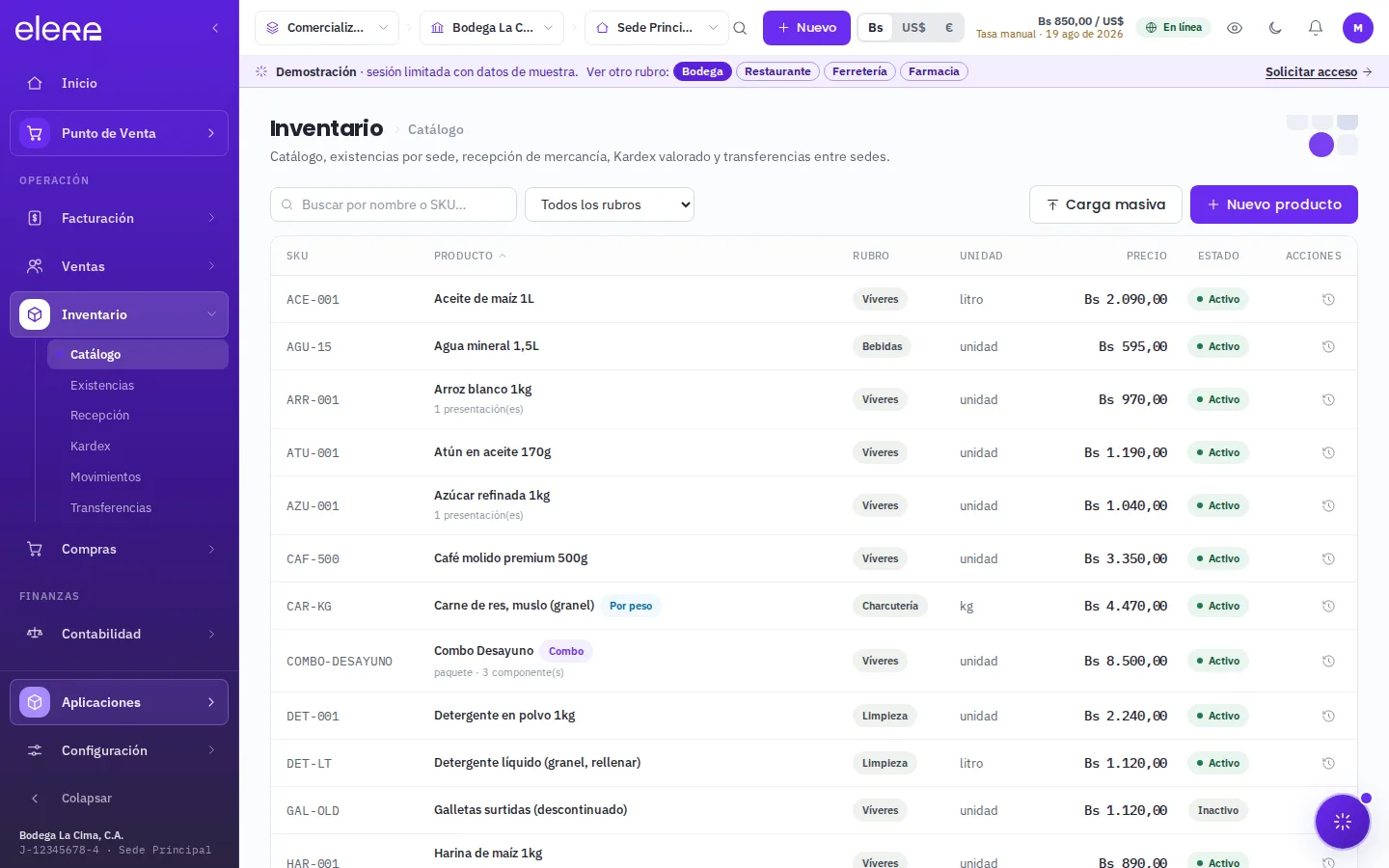The image size is (1389, 868).
Task: Open user avatar M menu
Action: pyautogui.click(x=1358, y=28)
